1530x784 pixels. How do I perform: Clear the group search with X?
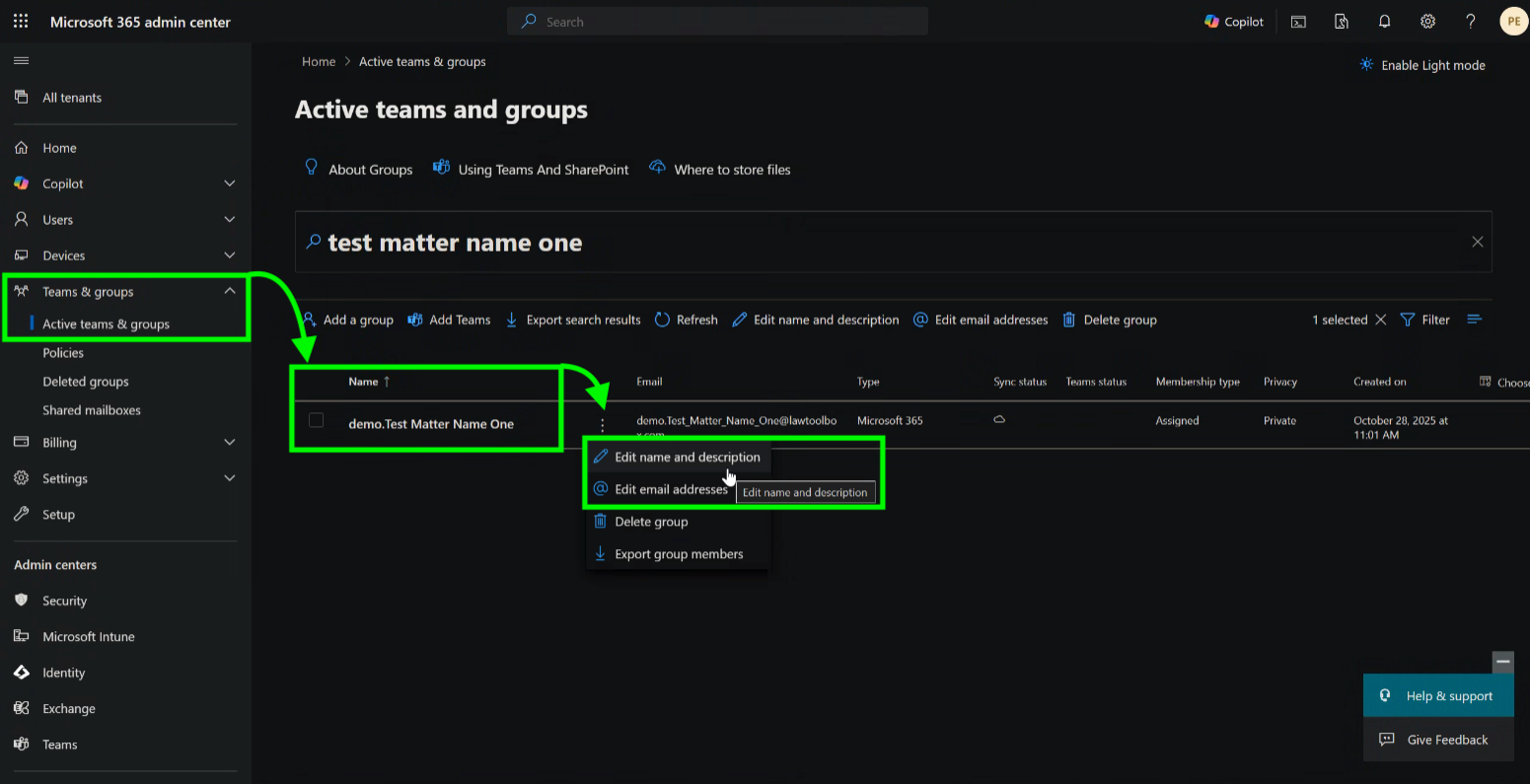pos(1477,242)
